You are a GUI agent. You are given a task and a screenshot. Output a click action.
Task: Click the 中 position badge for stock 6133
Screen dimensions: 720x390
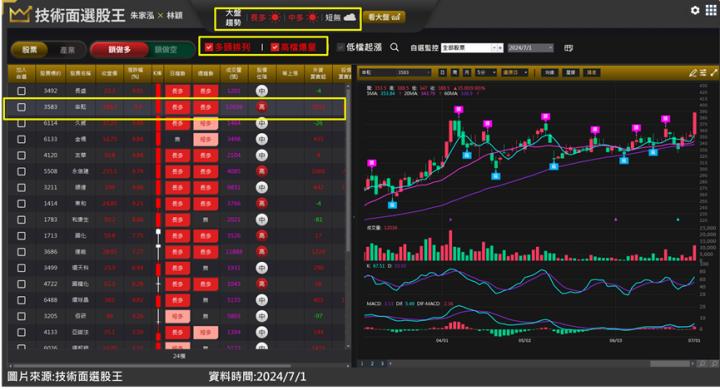(262, 139)
